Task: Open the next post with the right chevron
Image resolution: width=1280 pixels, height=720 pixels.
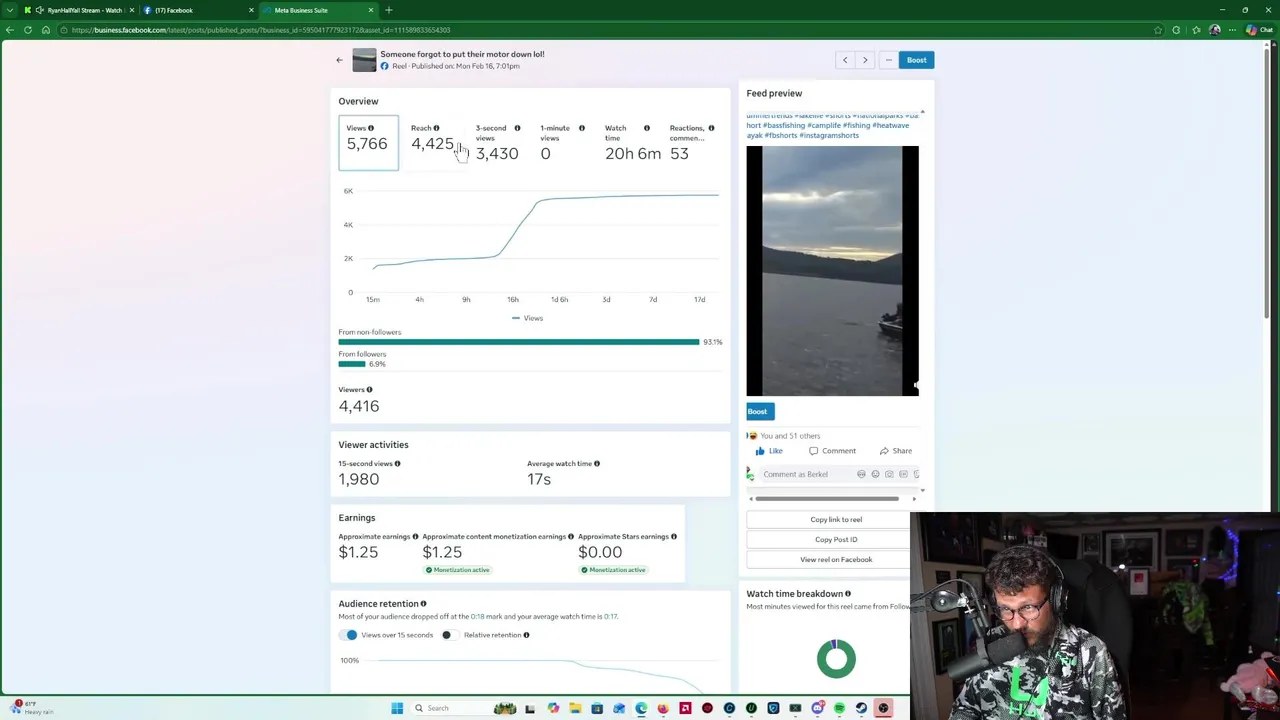Action: 865,60
